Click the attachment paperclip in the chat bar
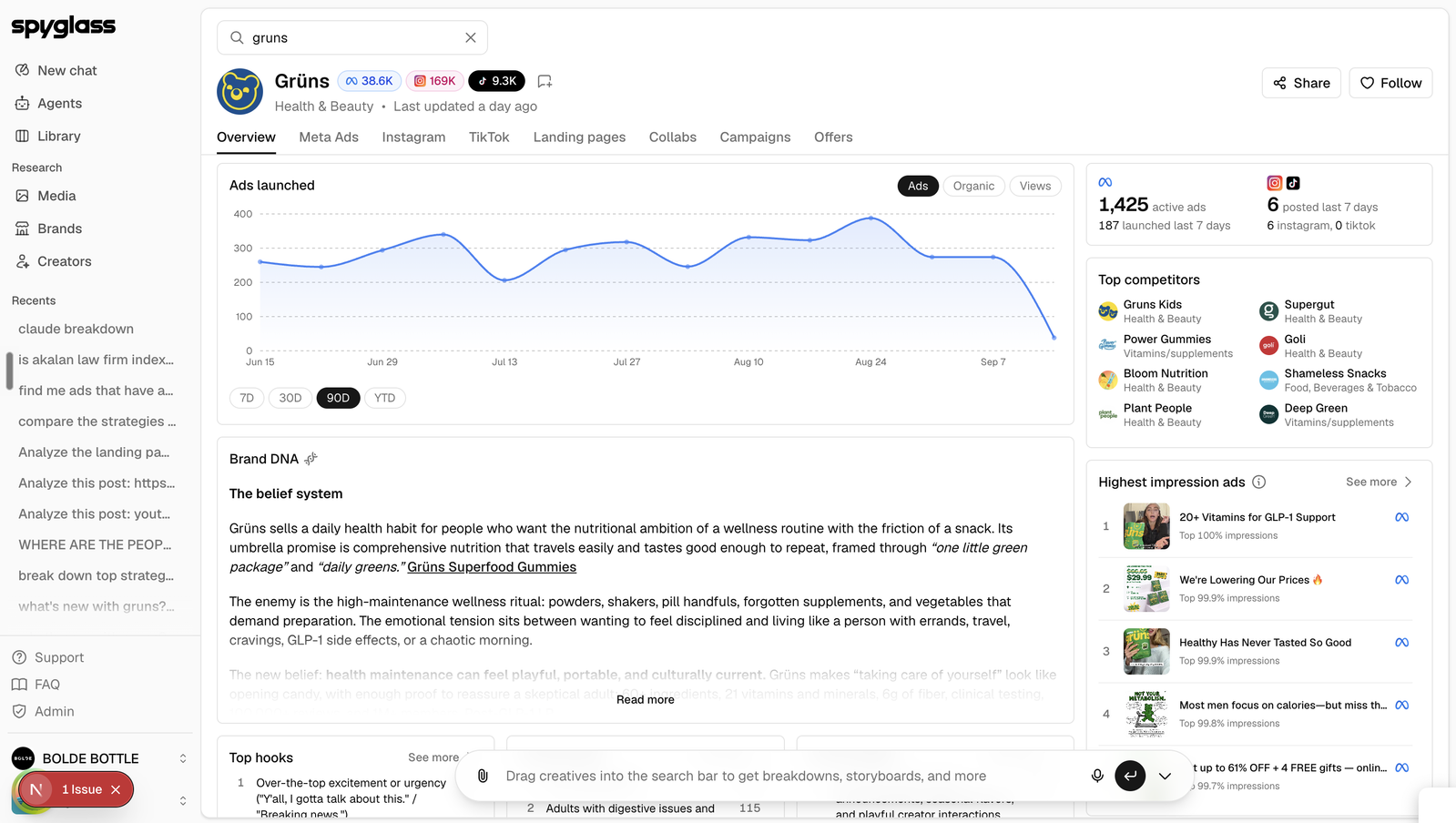Screen dimensions: 1456x823 point(484,776)
